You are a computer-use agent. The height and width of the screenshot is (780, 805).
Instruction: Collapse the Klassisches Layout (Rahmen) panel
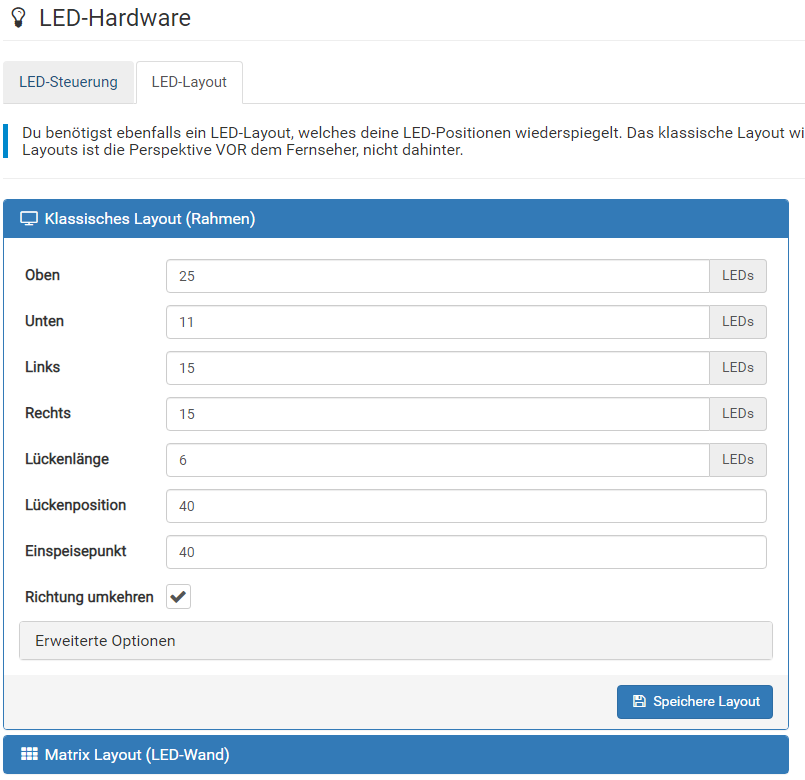(150, 219)
